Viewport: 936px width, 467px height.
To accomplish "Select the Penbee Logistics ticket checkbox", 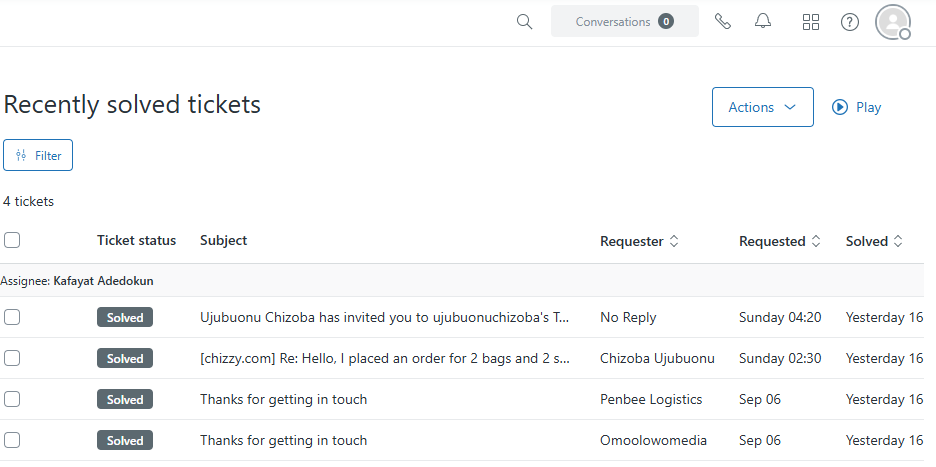I will click(x=12, y=399).
